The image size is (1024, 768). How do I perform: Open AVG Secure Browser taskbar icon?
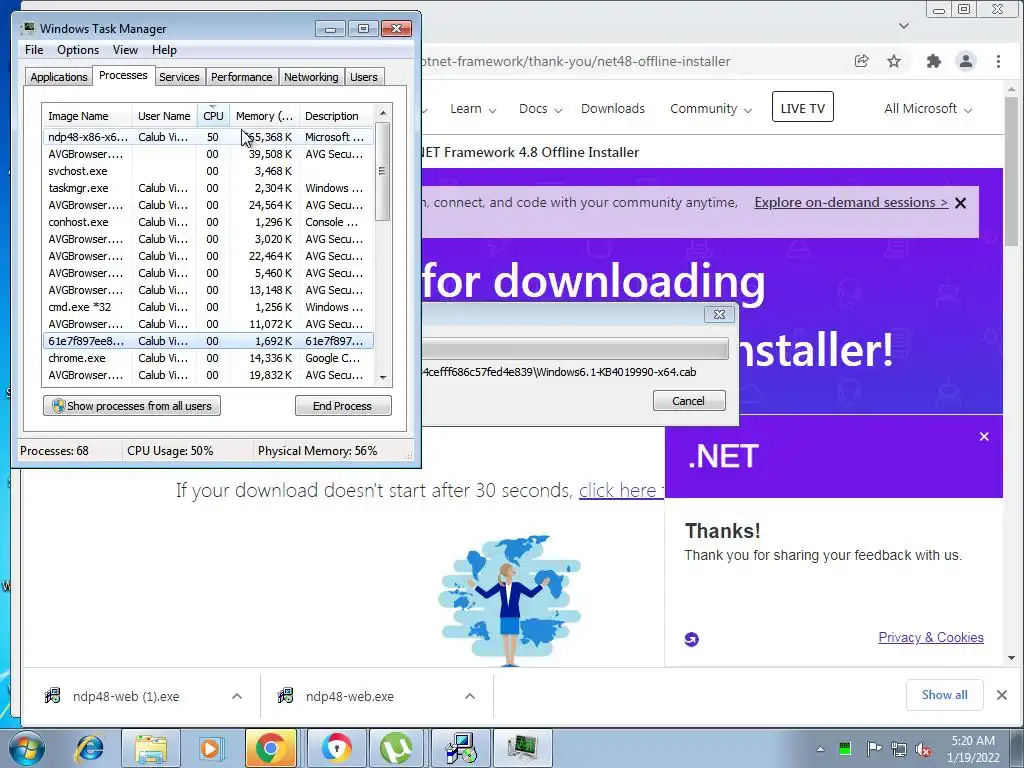click(336, 748)
